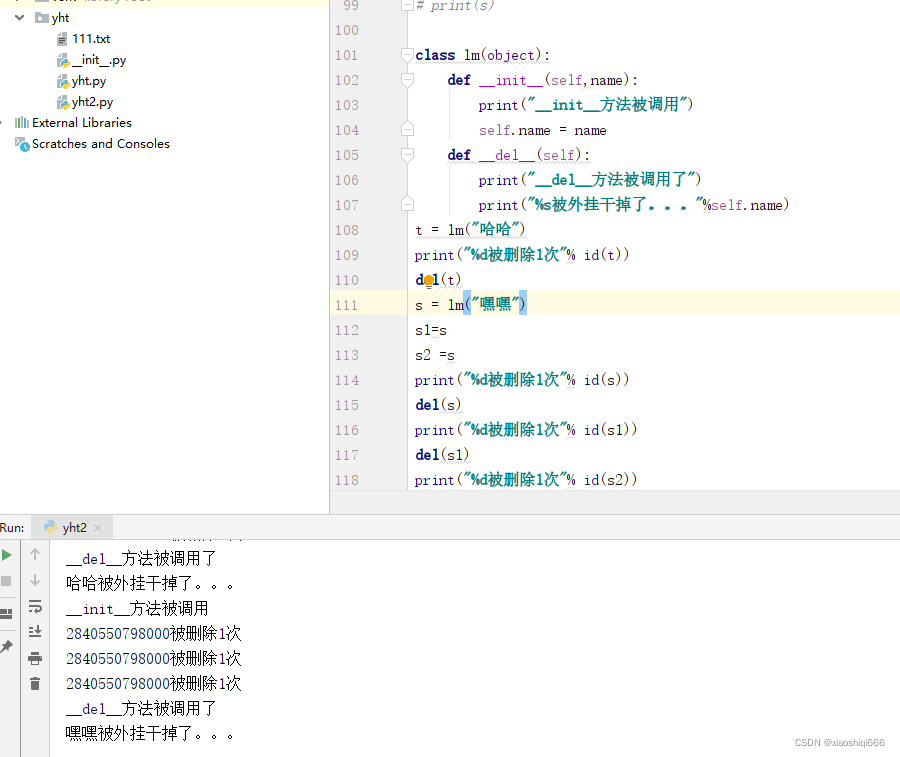This screenshot has width=900, height=757.
Task: Navigate down the stack trace
Action: (36, 581)
